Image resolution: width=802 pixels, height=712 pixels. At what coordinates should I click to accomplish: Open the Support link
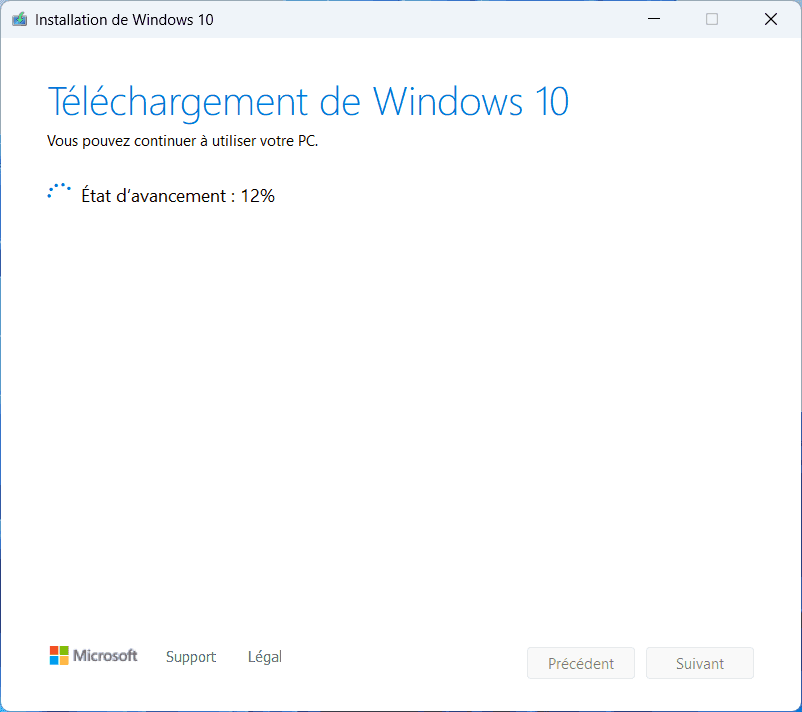[191, 657]
